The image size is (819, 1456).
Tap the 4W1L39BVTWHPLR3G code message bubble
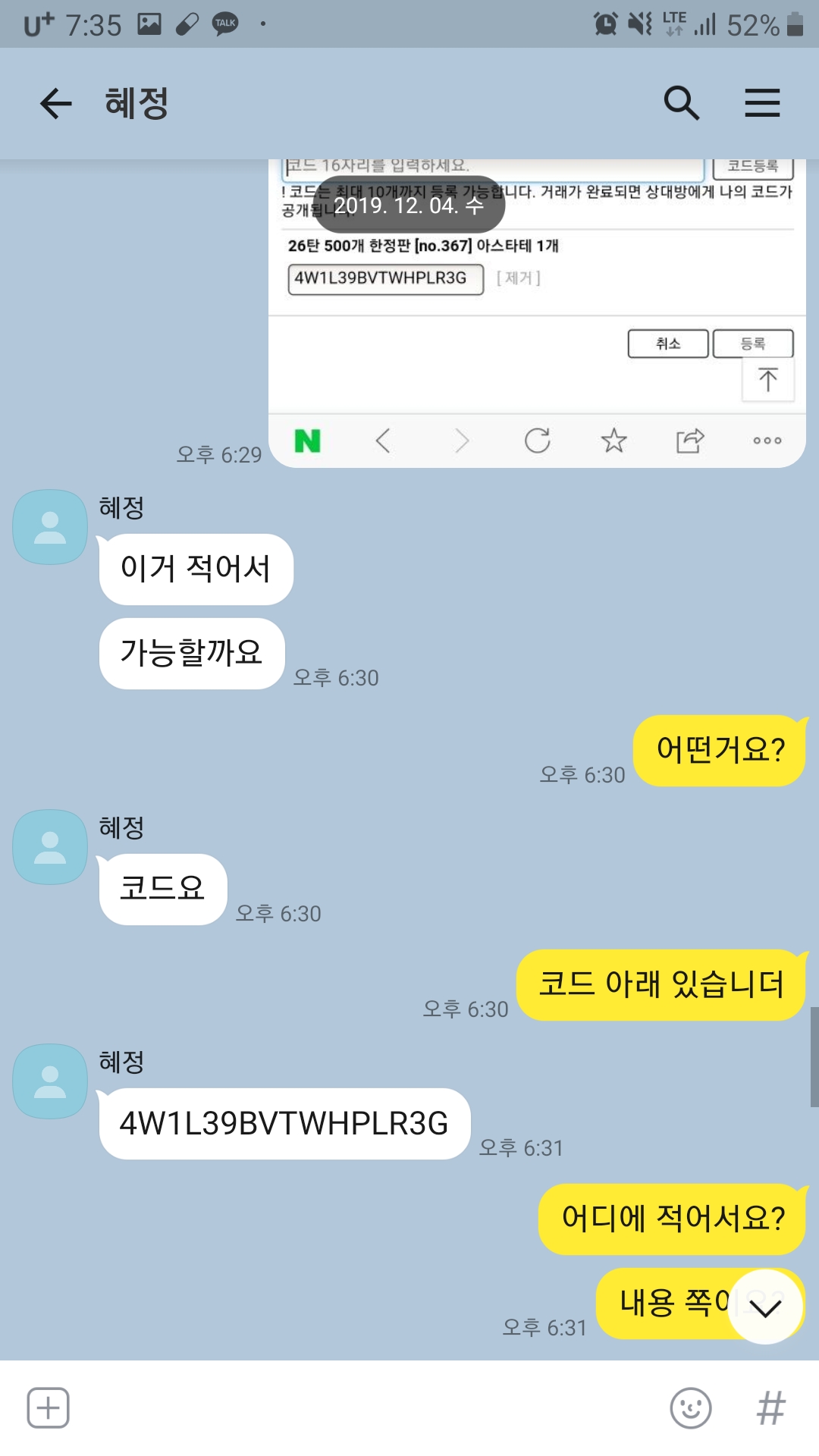point(284,1124)
